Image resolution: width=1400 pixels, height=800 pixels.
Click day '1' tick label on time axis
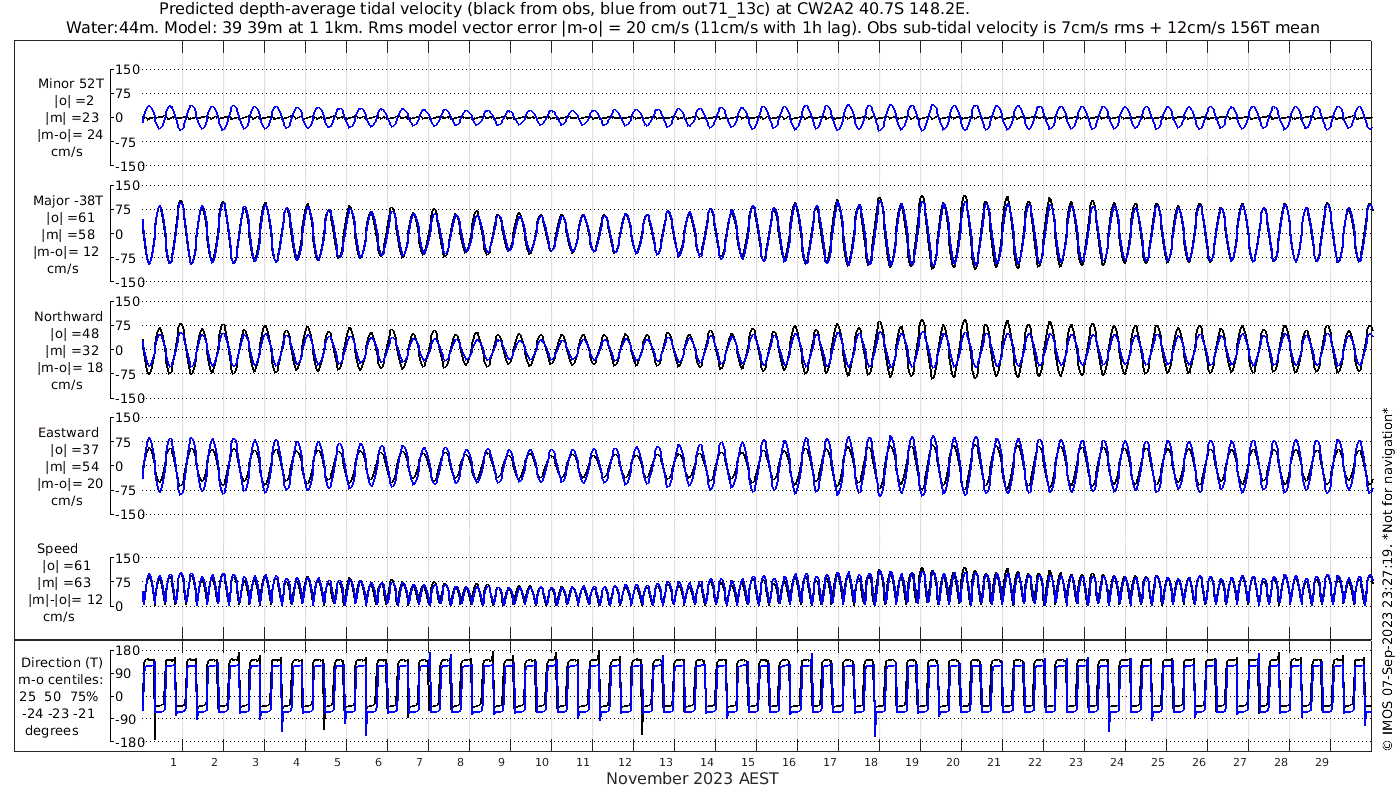point(173,762)
